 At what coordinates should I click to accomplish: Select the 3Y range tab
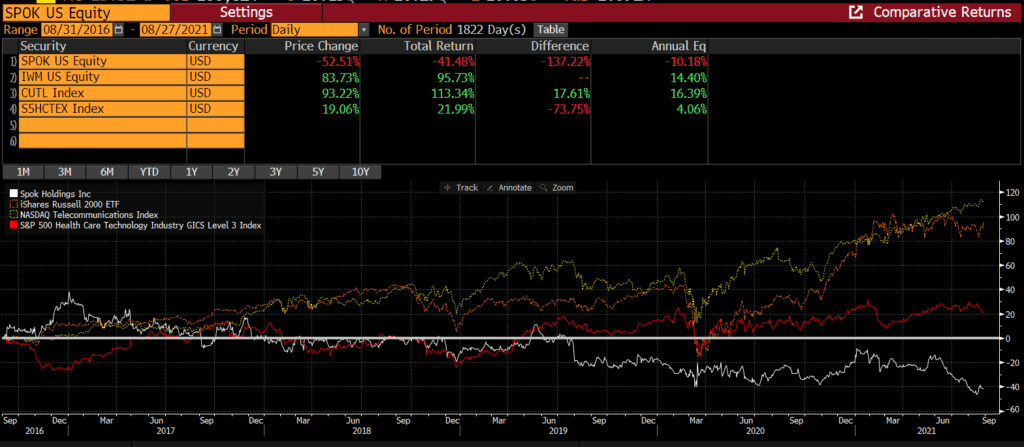pyautogui.click(x=276, y=172)
